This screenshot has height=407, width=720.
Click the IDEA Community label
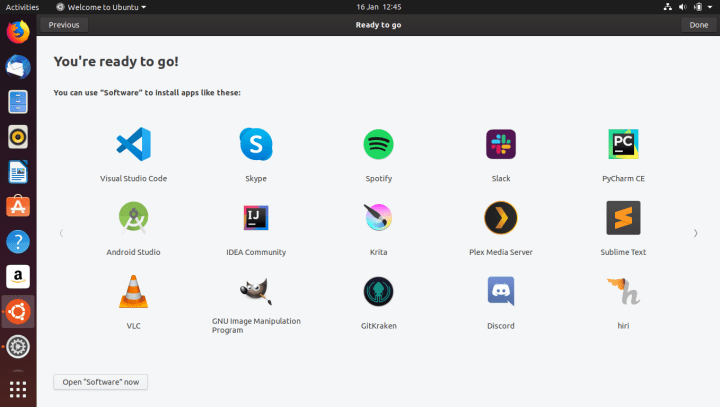pos(256,252)
